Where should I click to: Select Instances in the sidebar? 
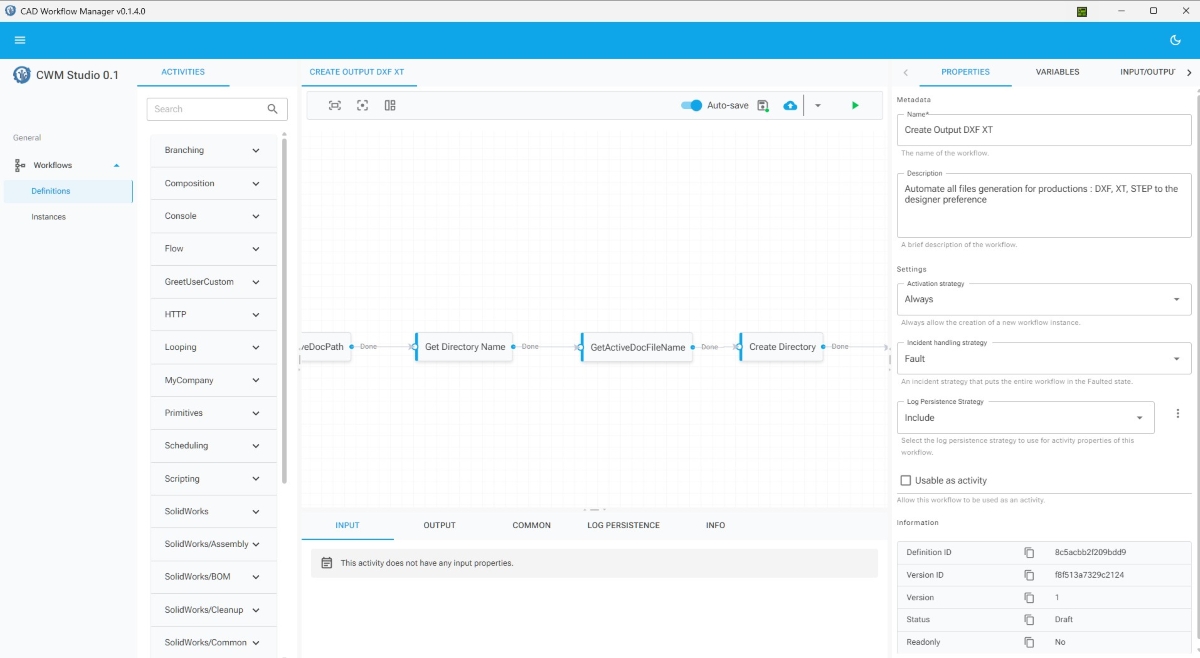coord(48,216)
